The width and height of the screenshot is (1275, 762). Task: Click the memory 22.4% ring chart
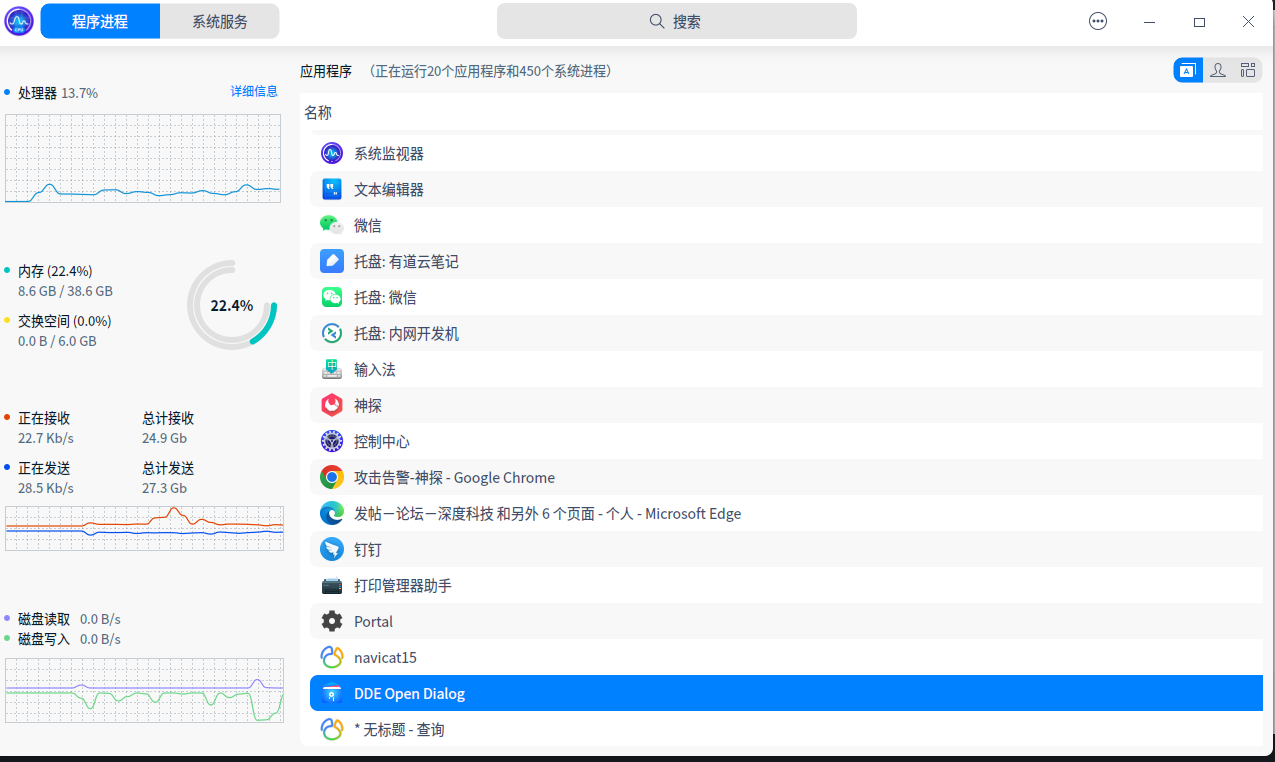coord(232,305)
